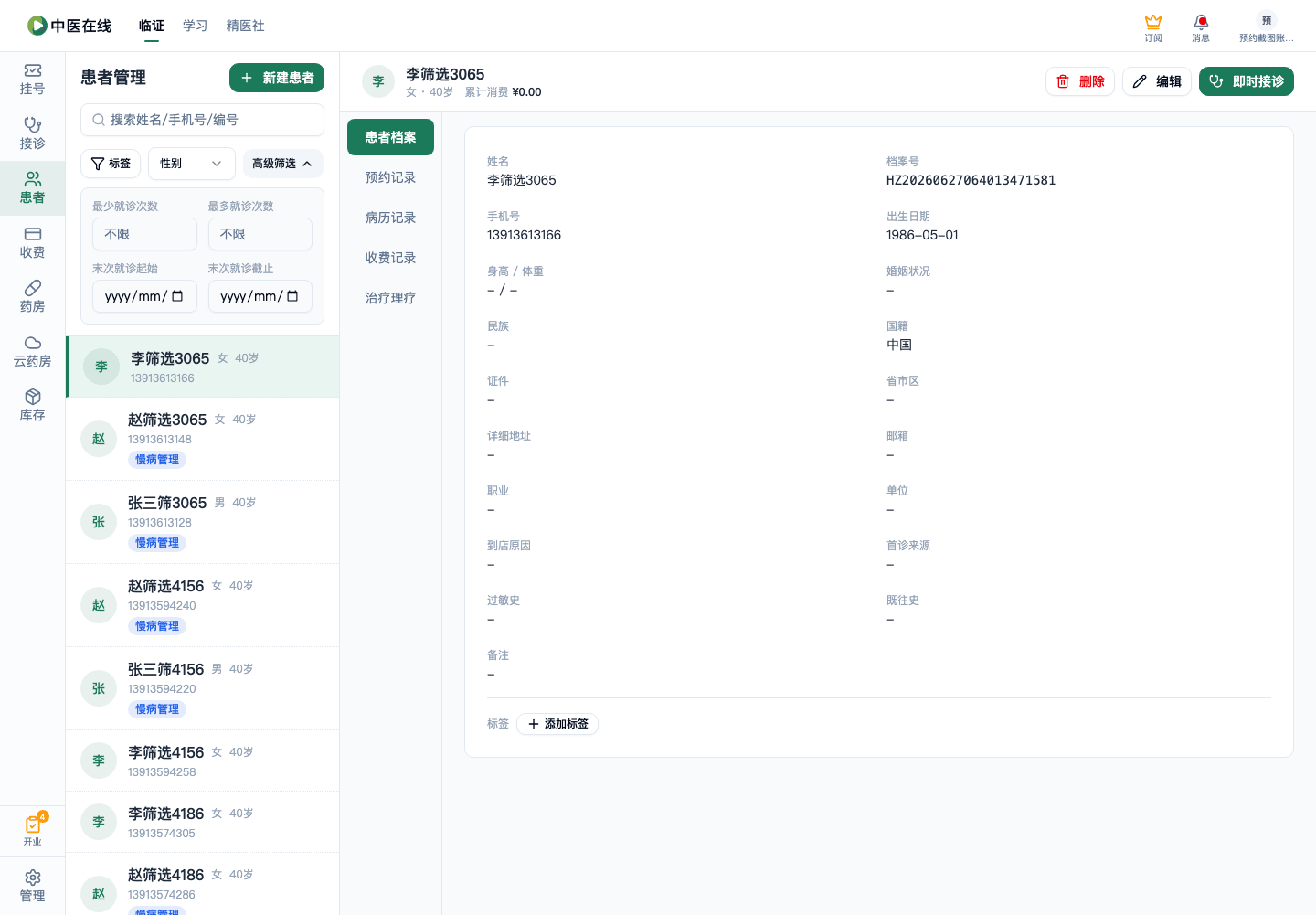The image size is (1316, 915).
Task: Click the 末次就诊起始 date field
Action: [x=144, y=296]
